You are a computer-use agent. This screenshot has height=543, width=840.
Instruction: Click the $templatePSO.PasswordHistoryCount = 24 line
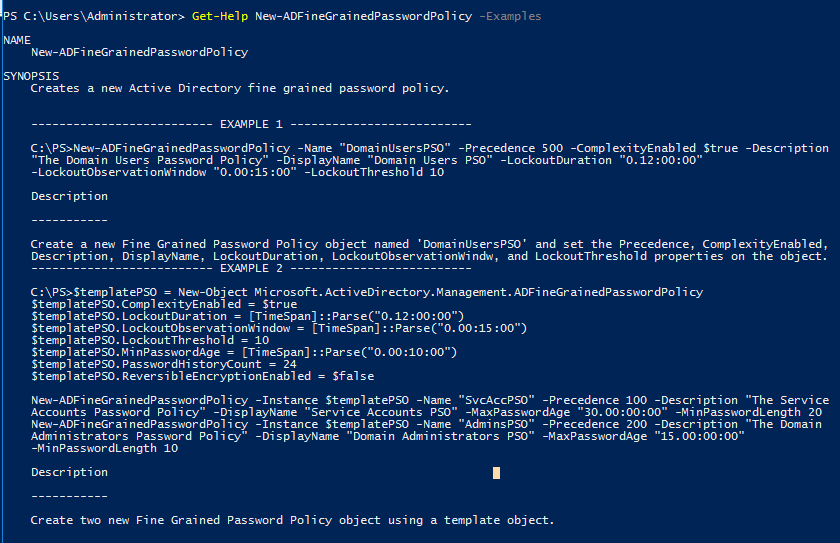click(164, 364)
